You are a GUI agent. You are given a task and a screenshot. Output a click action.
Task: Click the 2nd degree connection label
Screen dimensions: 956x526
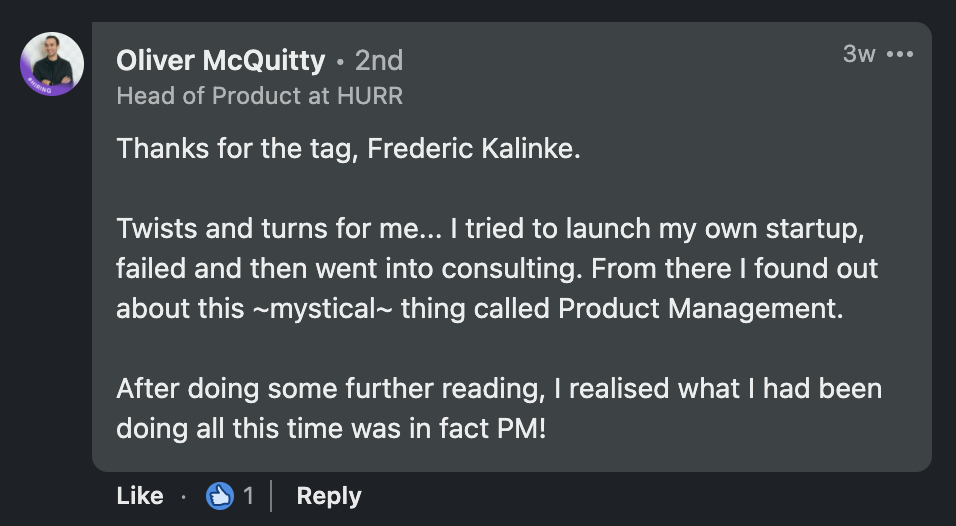379,61
